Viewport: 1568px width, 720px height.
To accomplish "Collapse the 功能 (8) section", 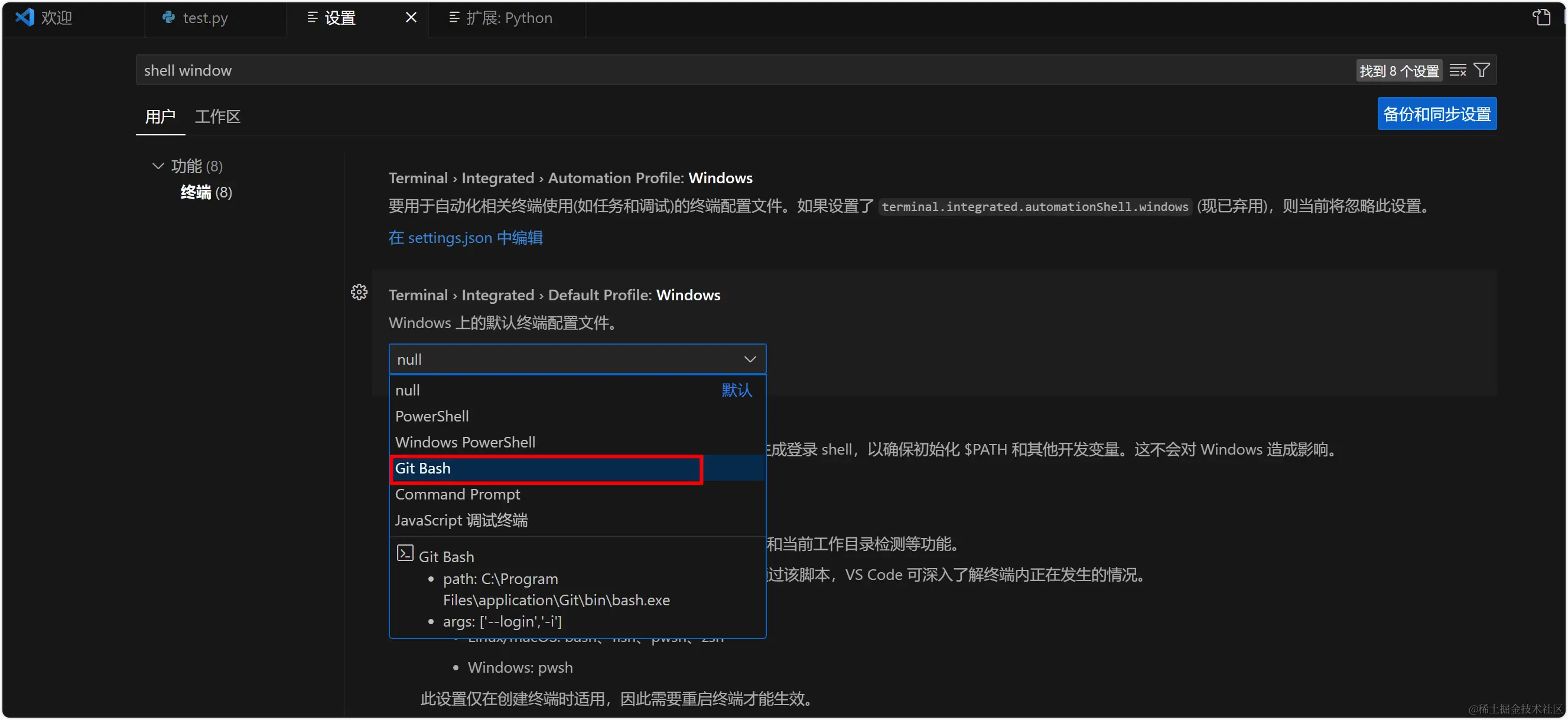I will (x=157, y=166).
